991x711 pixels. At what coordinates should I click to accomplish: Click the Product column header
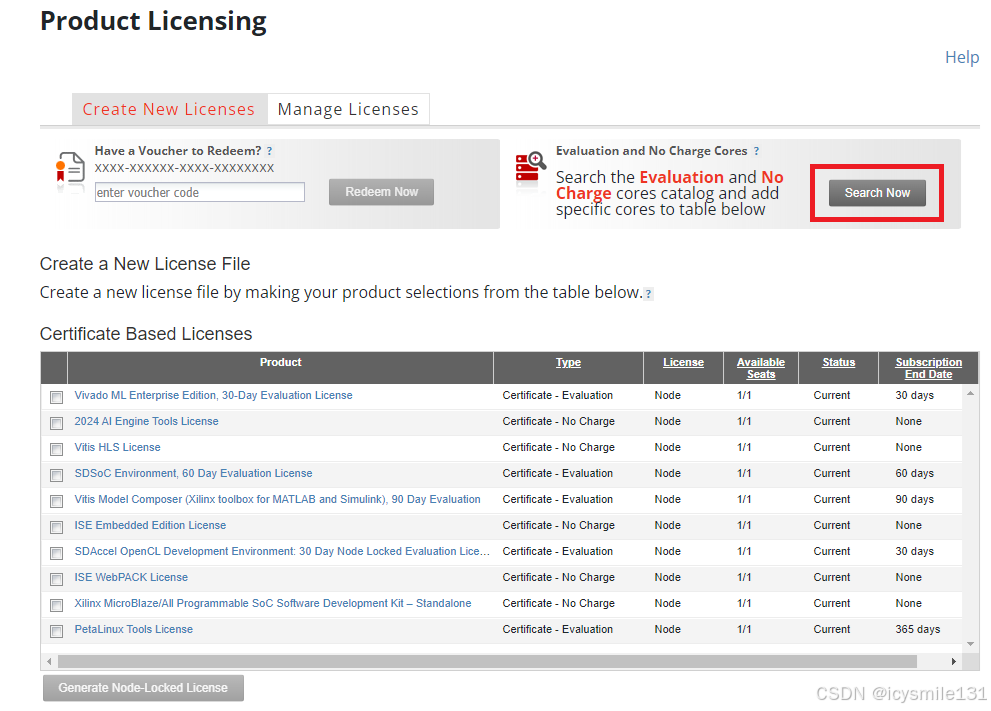(x=280, y=362)
